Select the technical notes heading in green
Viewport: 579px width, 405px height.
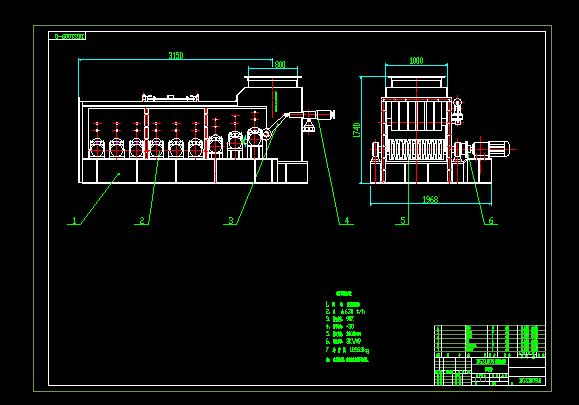344,294
